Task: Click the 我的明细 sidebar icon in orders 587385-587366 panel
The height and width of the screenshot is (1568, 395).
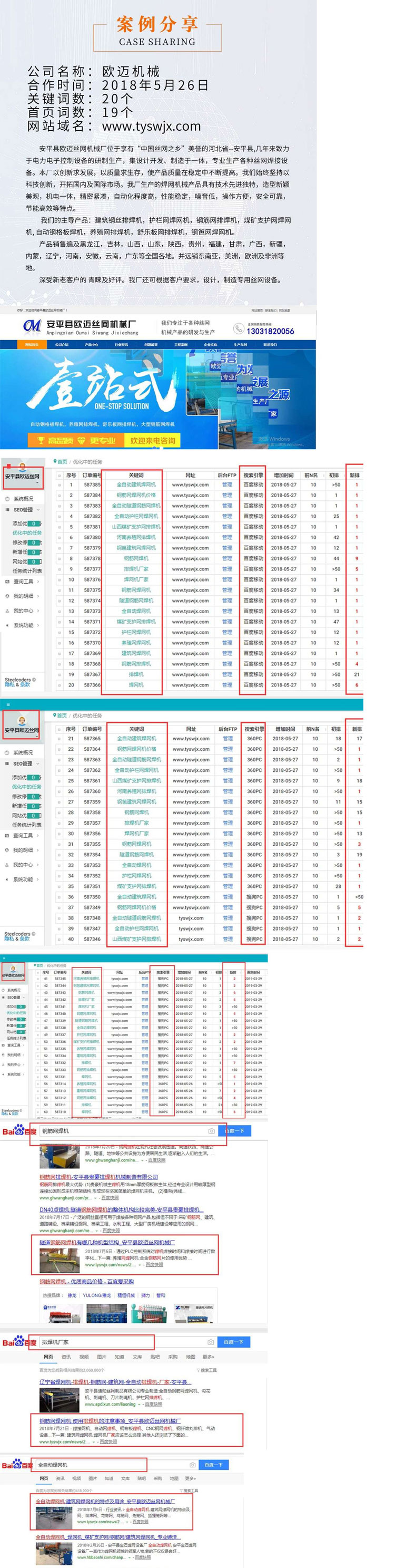Action: click(x=7, y=596)
